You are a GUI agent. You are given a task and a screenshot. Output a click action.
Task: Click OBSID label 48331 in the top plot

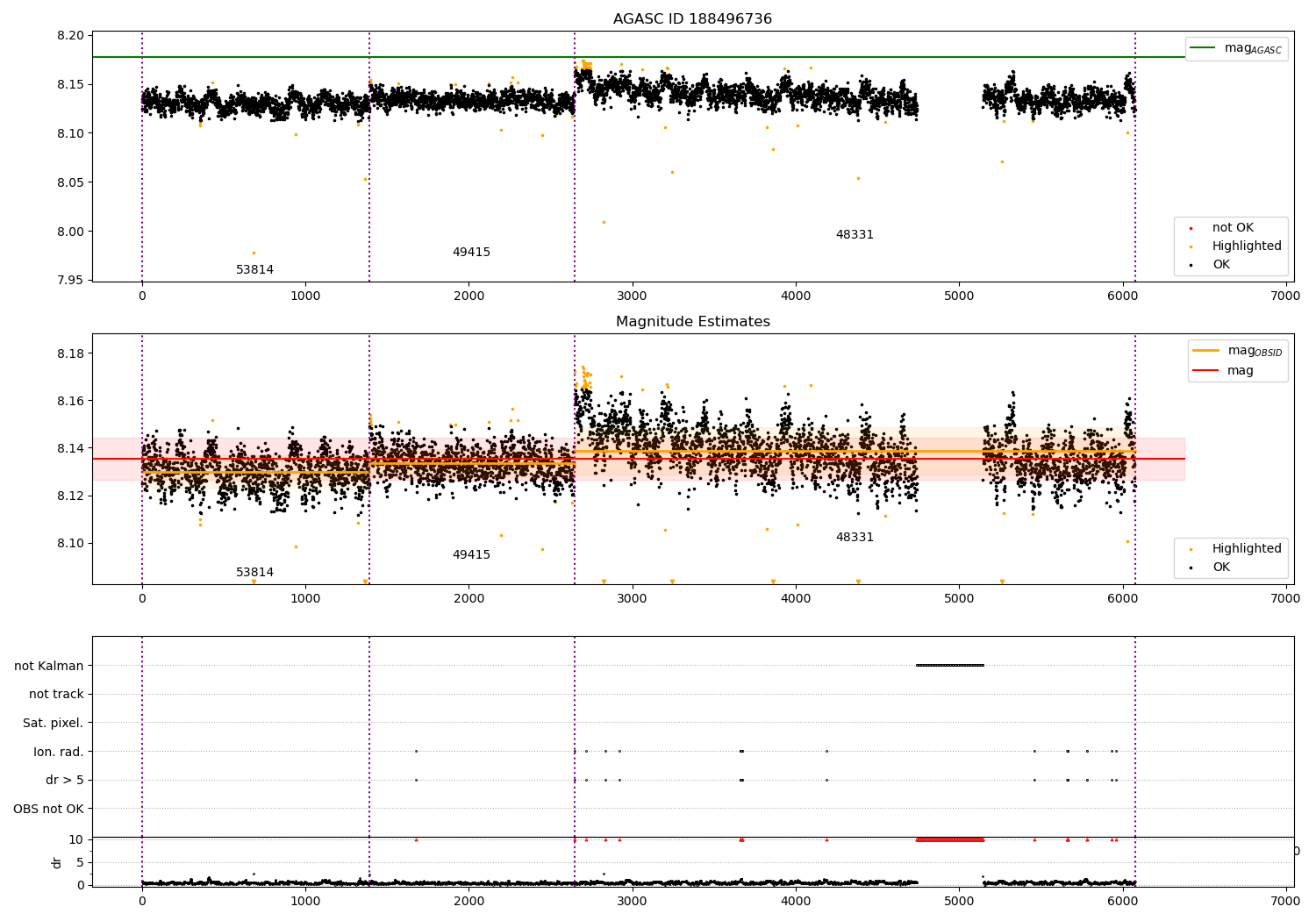point(855,235)
